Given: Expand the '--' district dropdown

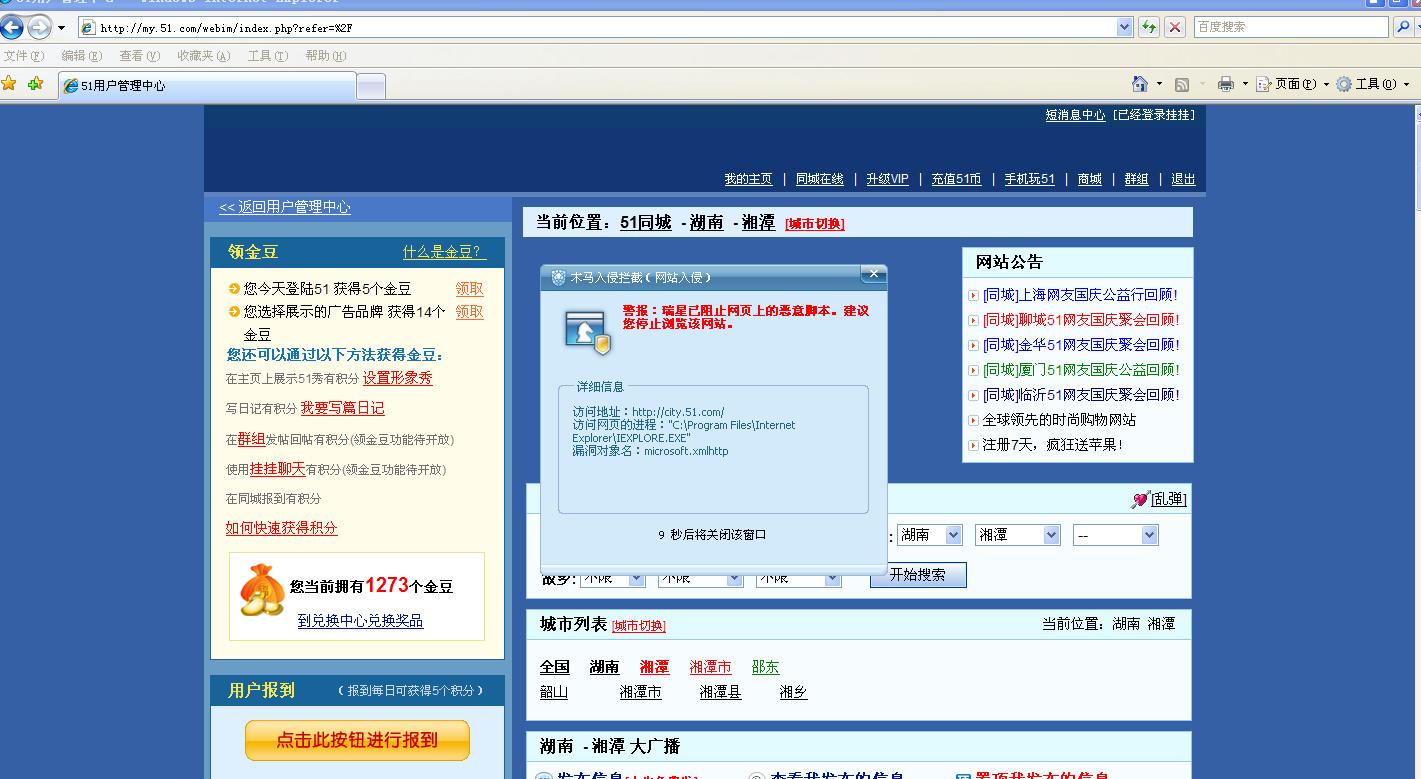Looking at the screenshot, I should coord(1149,535).
